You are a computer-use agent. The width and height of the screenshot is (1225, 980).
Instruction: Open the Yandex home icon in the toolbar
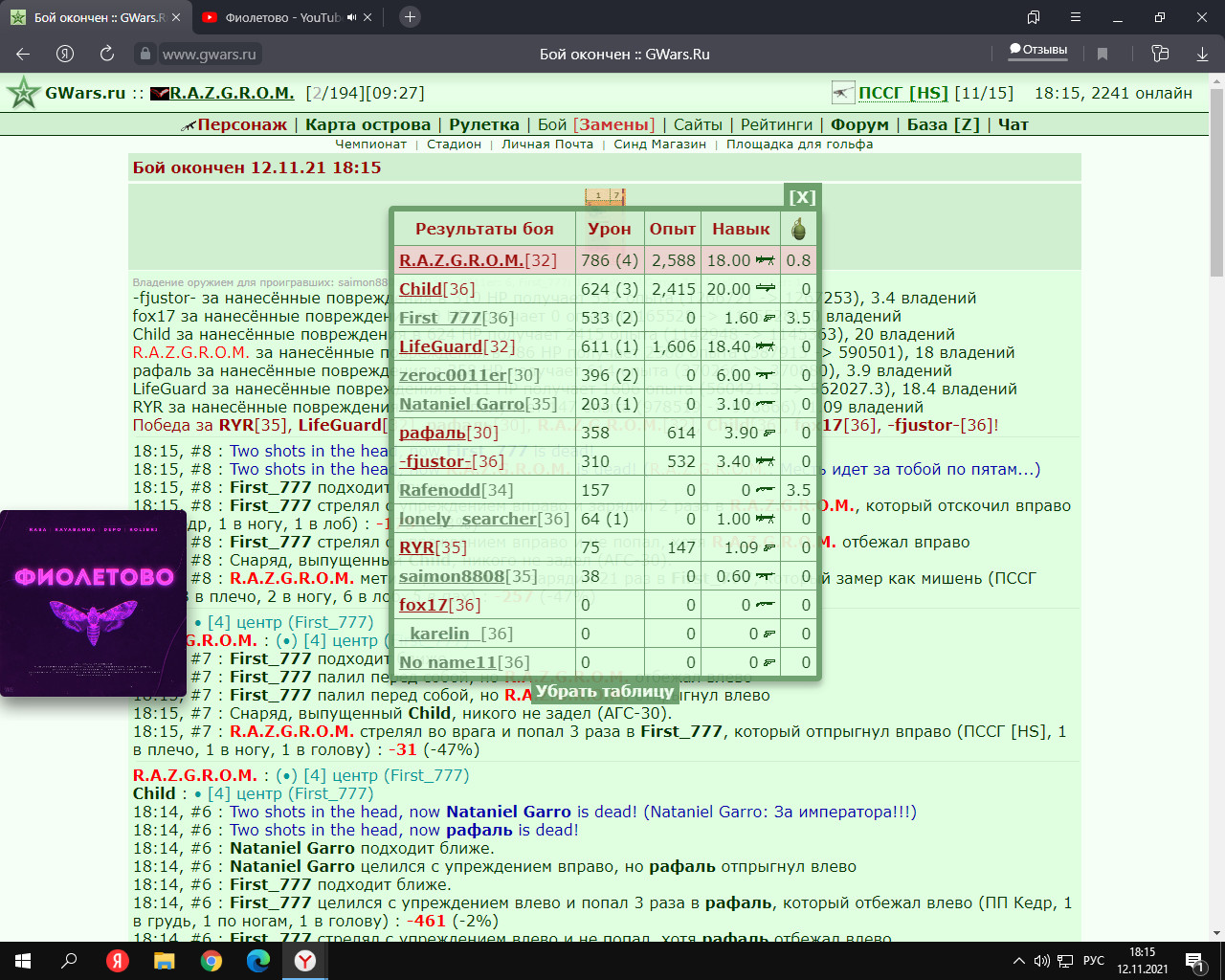65,55
